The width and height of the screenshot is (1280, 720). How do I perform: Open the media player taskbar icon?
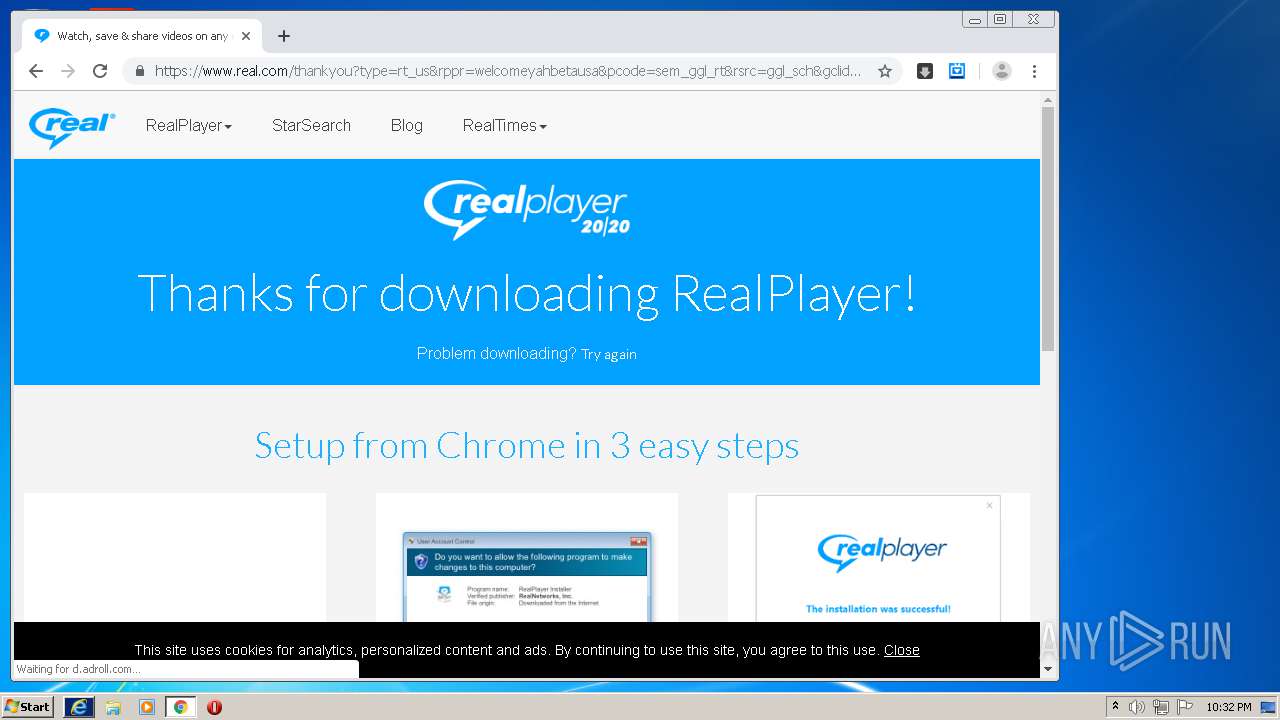click(x=147, y=707)
